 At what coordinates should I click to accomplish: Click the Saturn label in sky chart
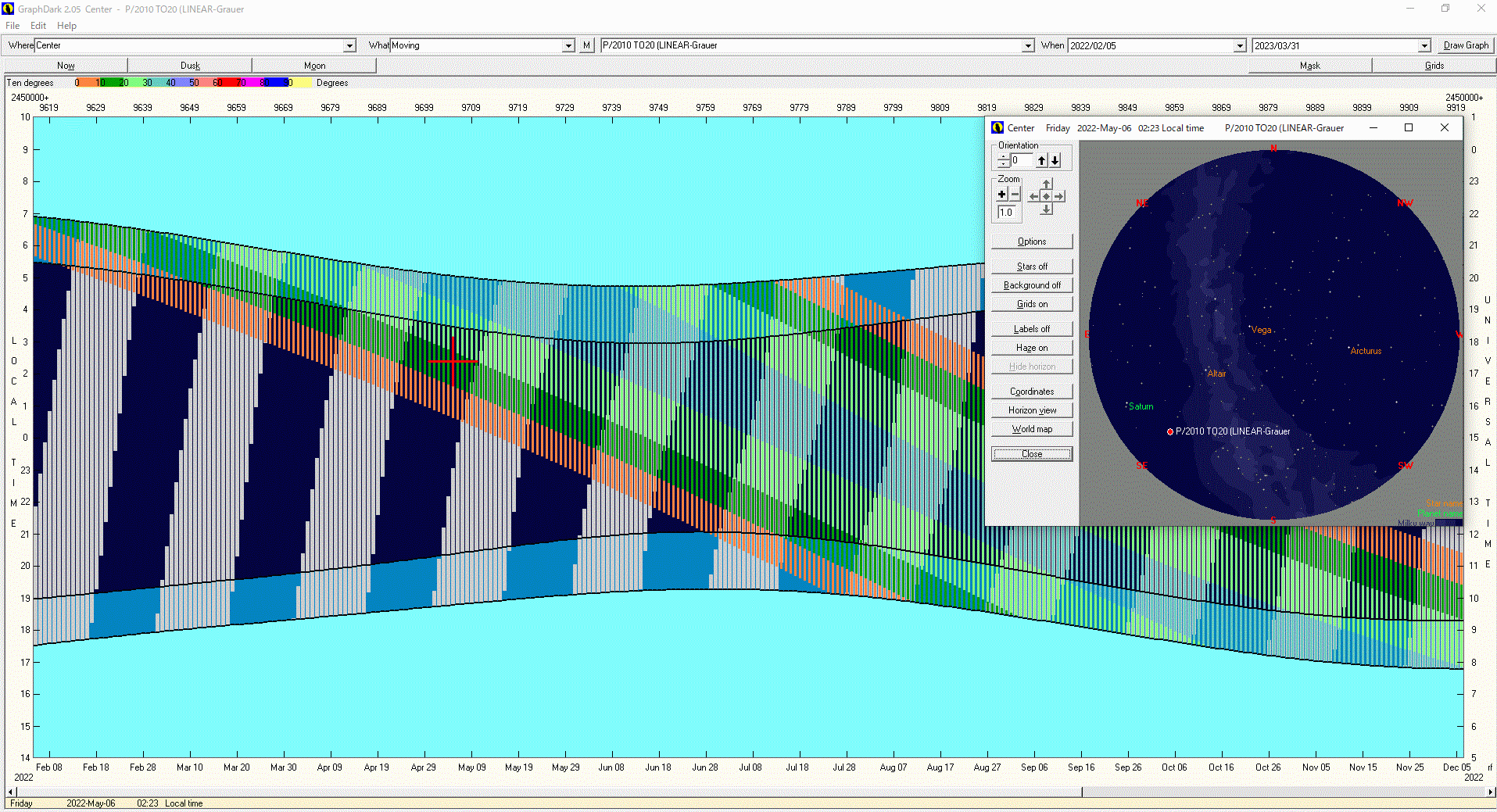tap(1141, 406)
